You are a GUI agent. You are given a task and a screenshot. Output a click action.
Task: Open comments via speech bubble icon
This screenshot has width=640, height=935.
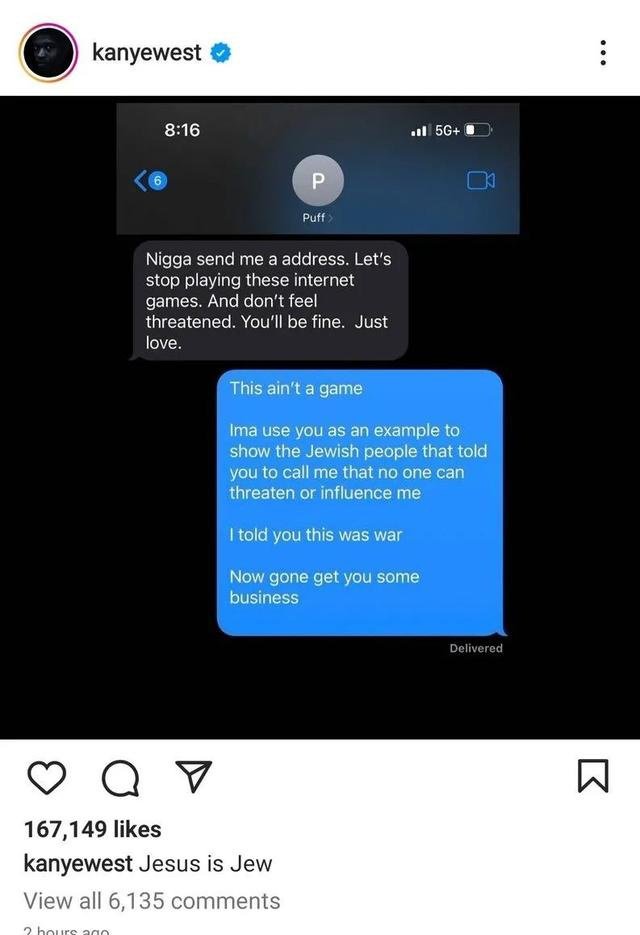tap(121, 778)
